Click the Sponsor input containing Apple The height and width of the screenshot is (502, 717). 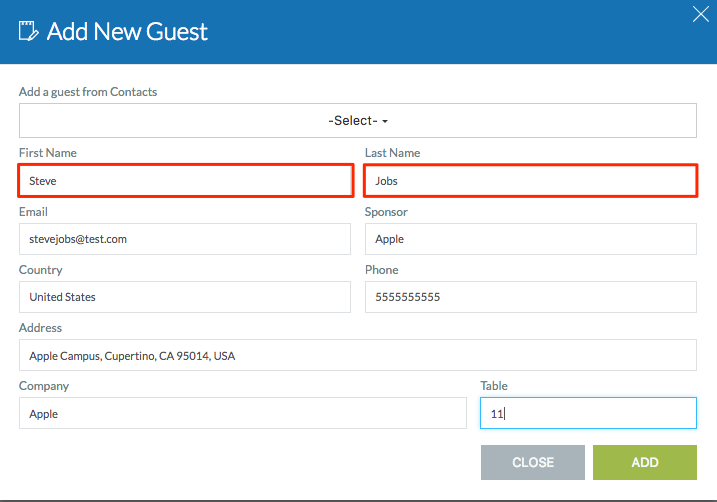click(530, 239)
